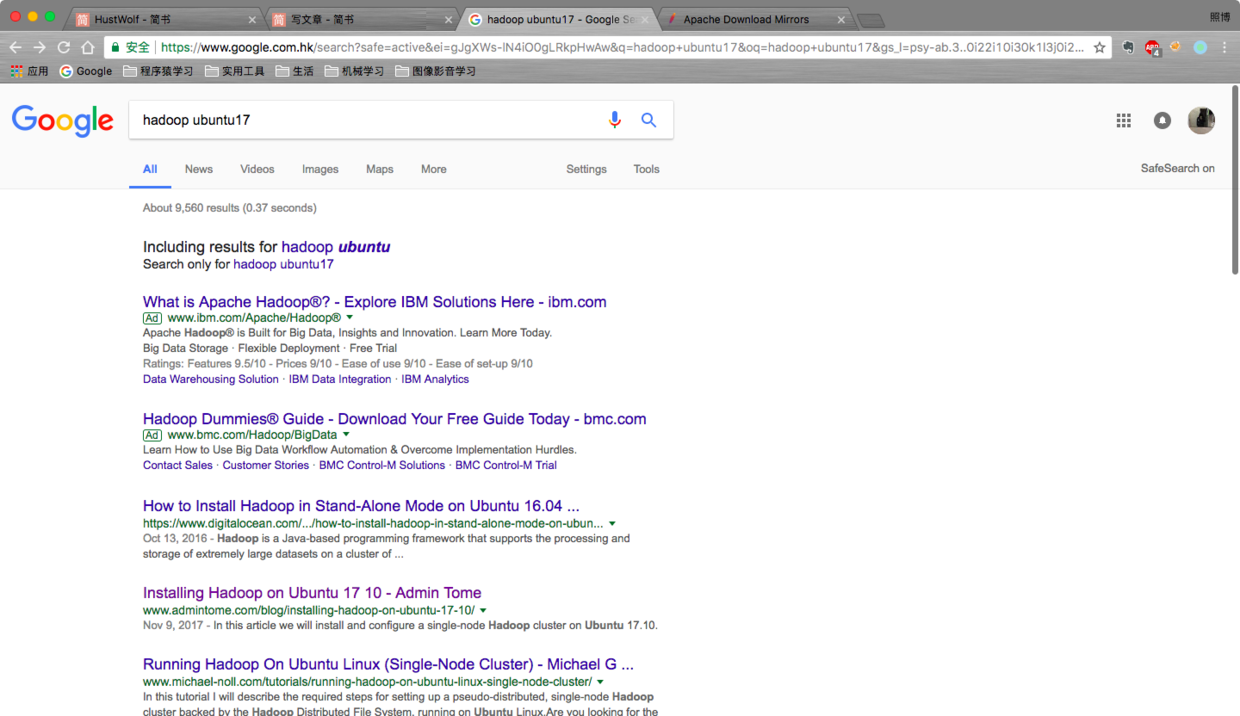
Task: Click the round extension icon next to the menu
Action: pyautogui.click(x=1200, y=47)
